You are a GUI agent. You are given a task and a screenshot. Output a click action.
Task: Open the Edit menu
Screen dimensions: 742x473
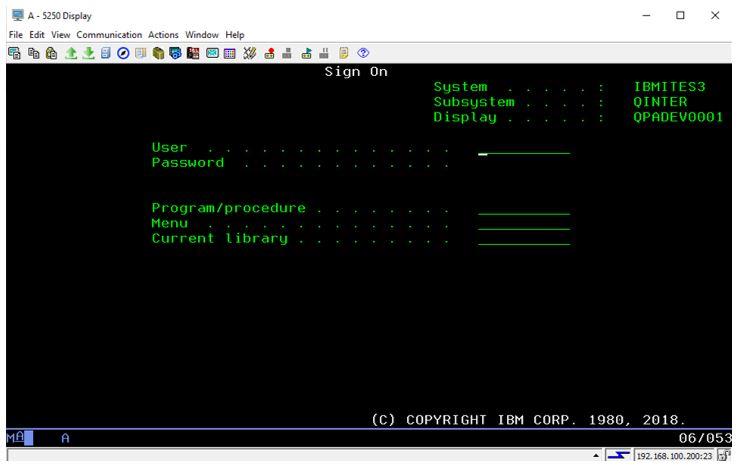point(37,35)
